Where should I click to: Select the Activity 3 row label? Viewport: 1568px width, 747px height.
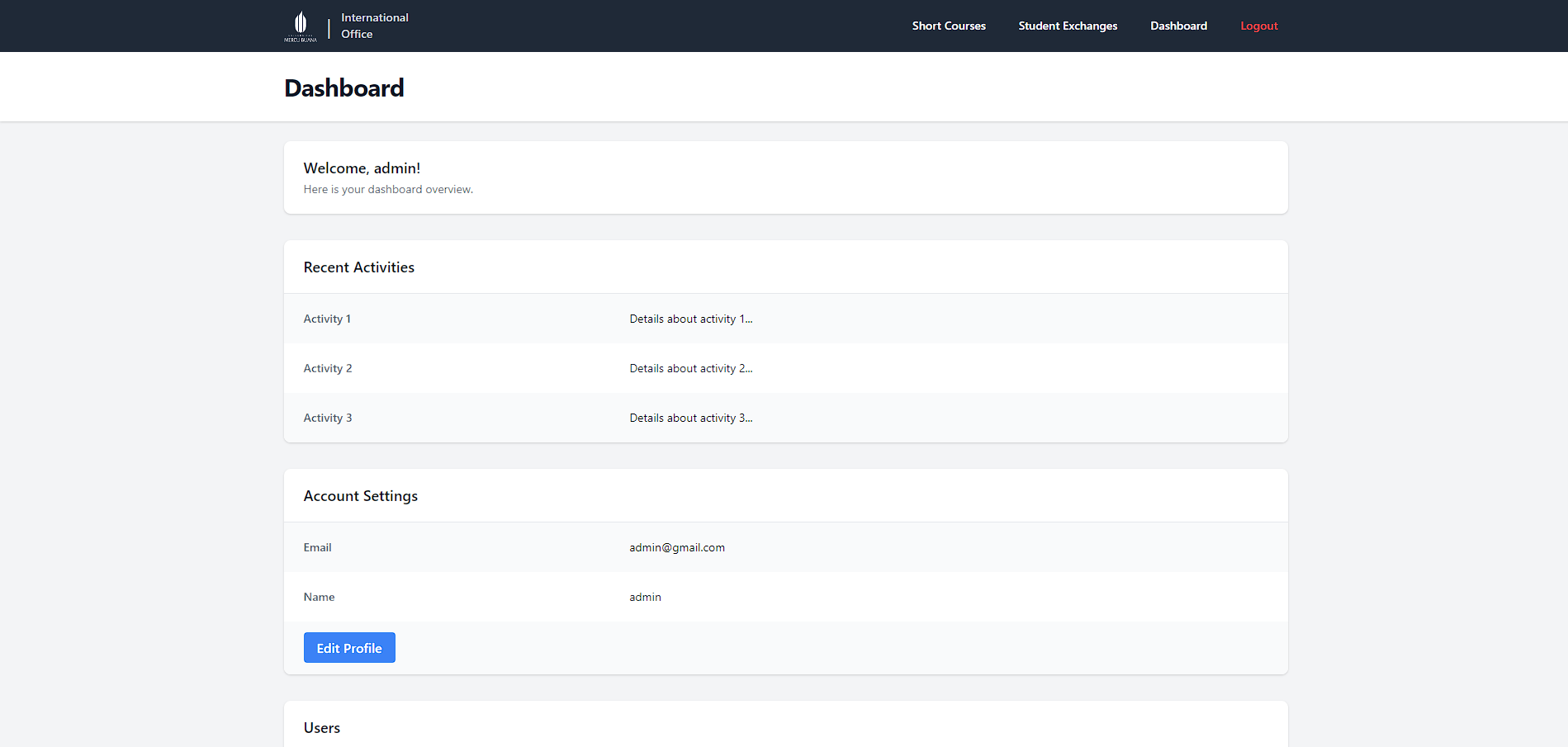tap(327, 418)
